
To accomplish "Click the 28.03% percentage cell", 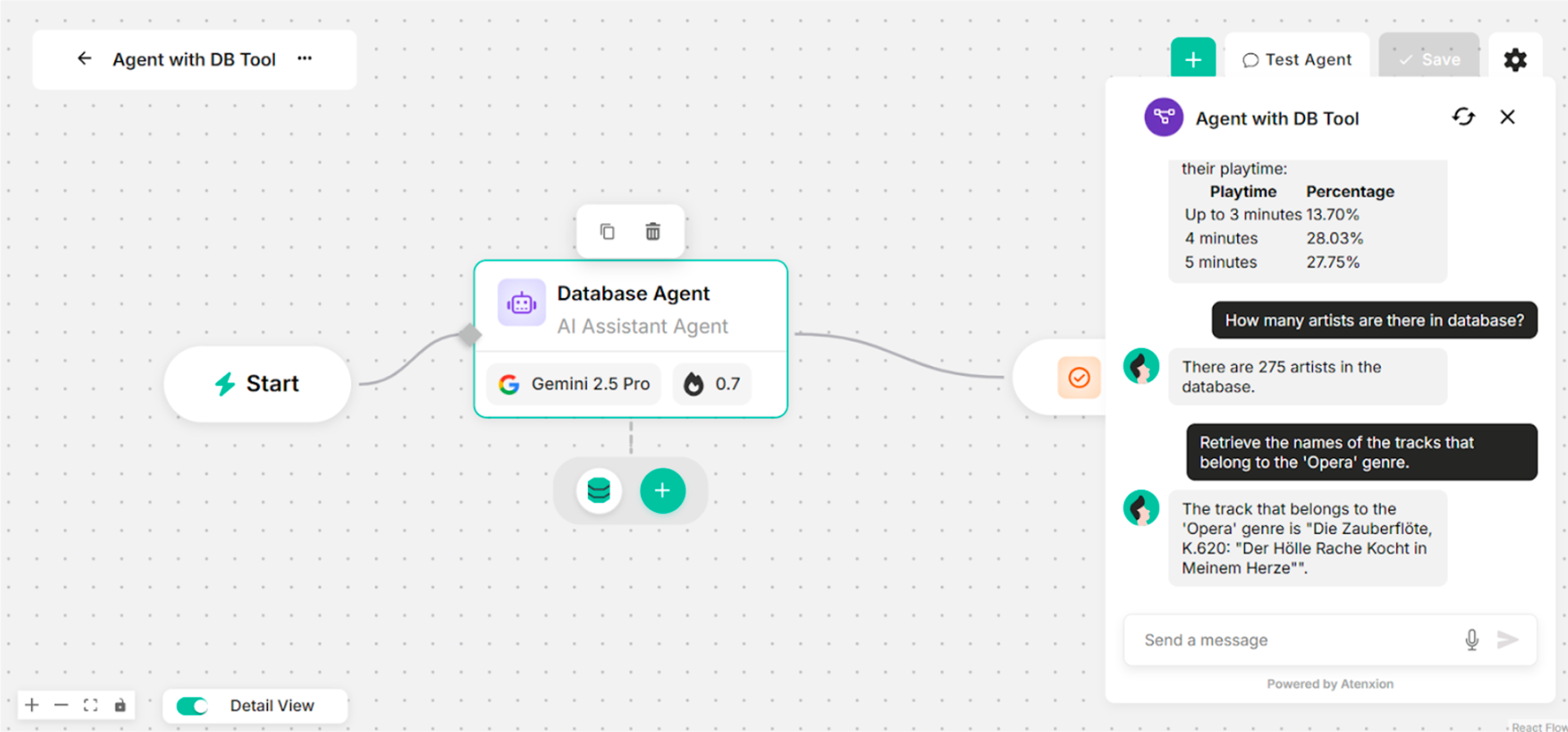I will [x=1334, y=238].
